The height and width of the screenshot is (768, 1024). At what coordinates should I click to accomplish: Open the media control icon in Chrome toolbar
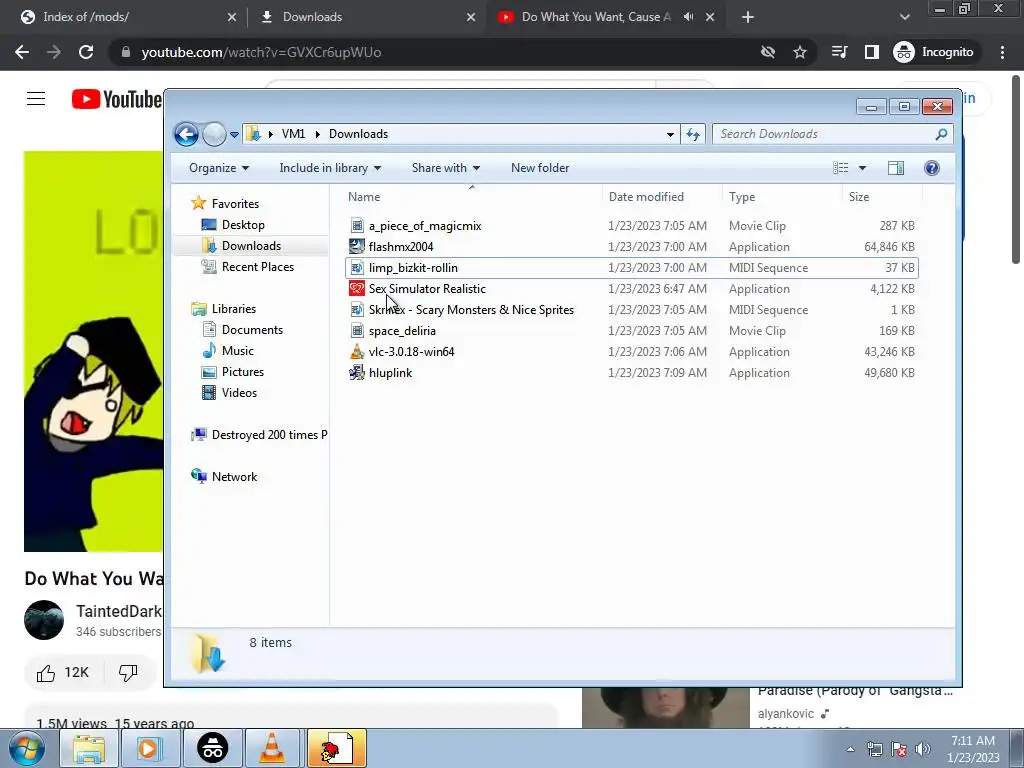point(839,52)
